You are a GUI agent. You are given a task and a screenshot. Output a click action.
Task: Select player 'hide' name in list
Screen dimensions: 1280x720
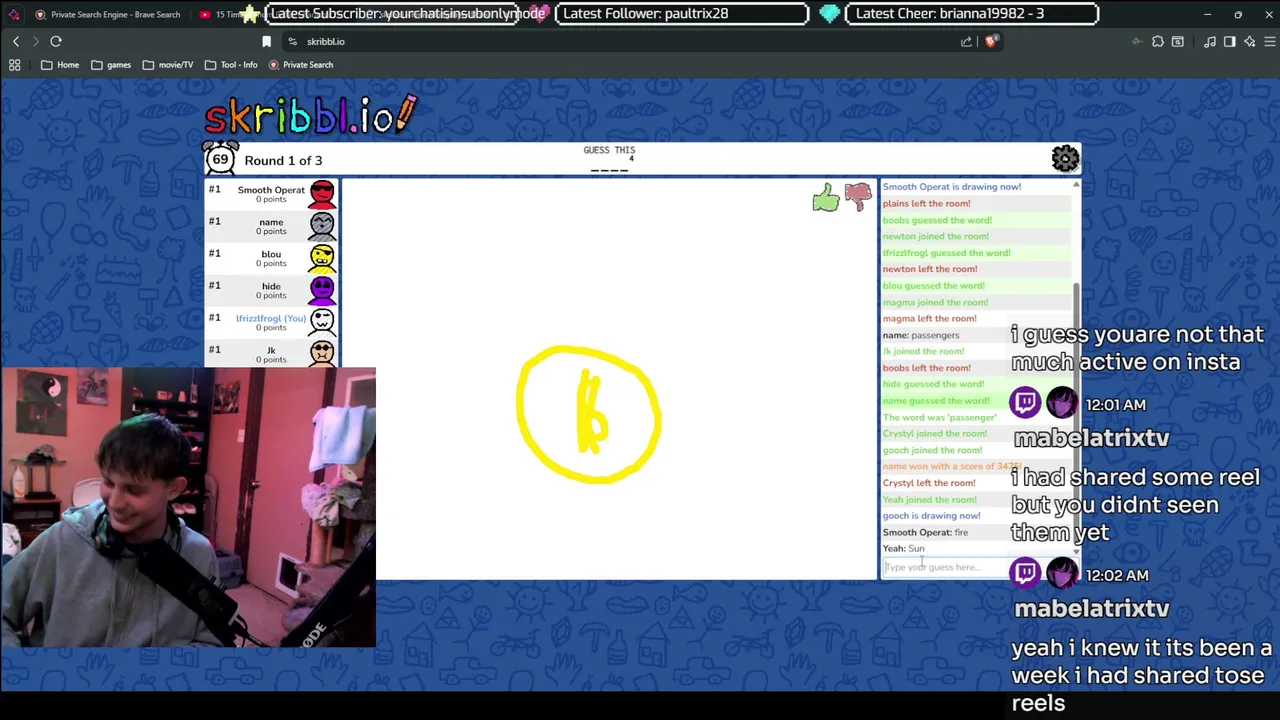tap(271, 286)
